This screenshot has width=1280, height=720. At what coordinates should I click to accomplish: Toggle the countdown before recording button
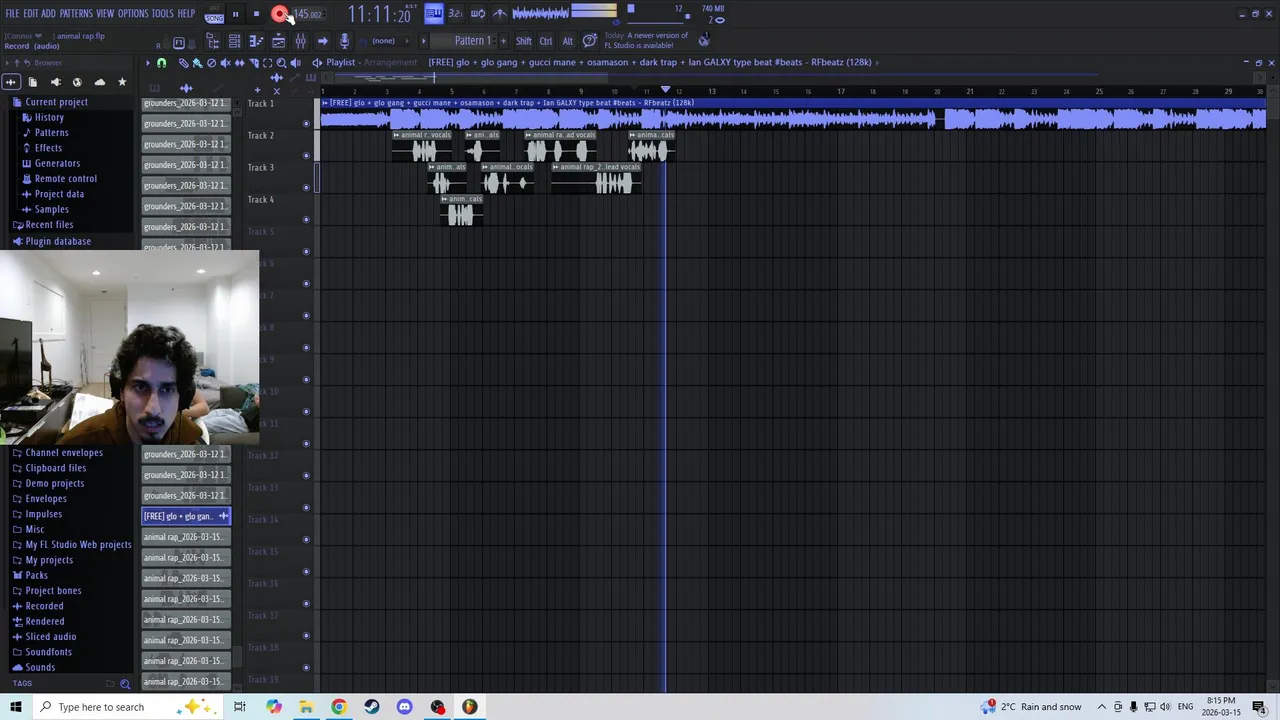(455, 13)
